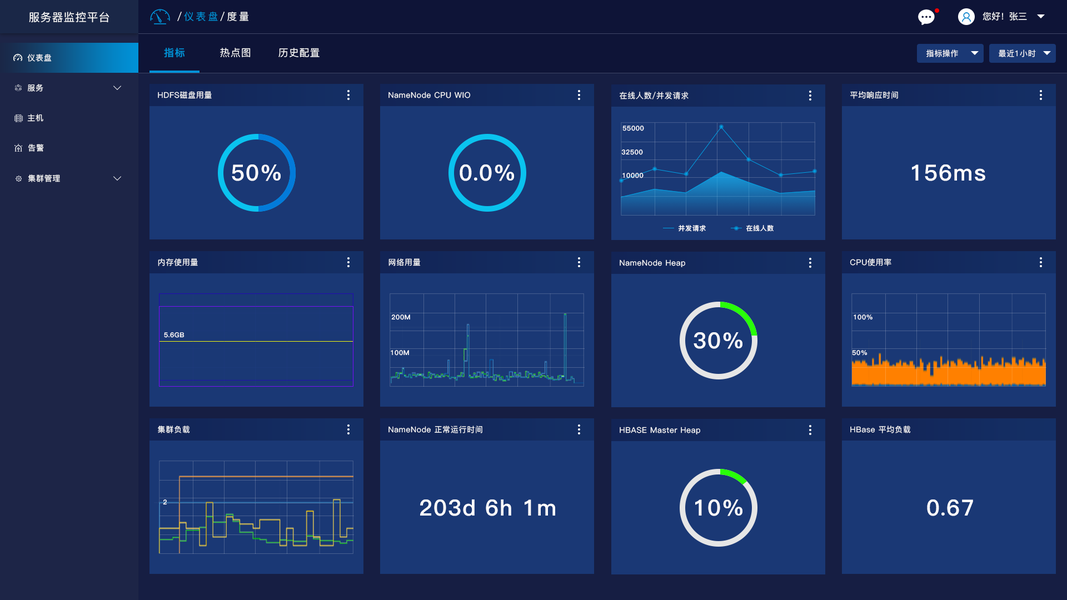
Task: Click the HBase 平均负载 card title
Action: (880, 429)
